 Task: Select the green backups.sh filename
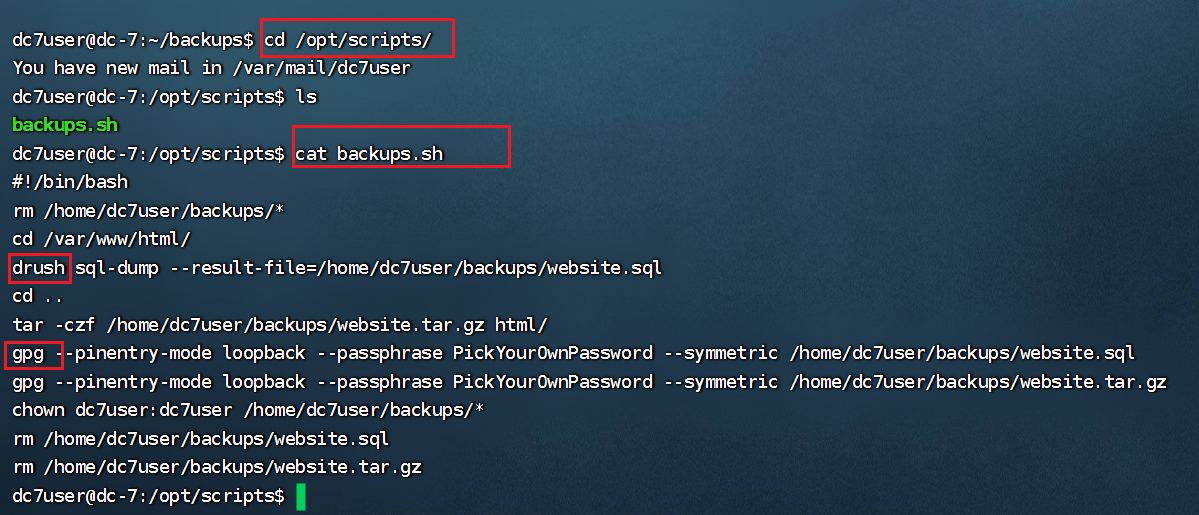[x=66, y=125]
